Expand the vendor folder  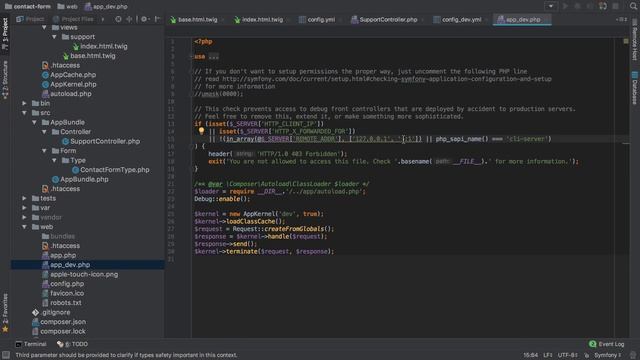[24, 217]
